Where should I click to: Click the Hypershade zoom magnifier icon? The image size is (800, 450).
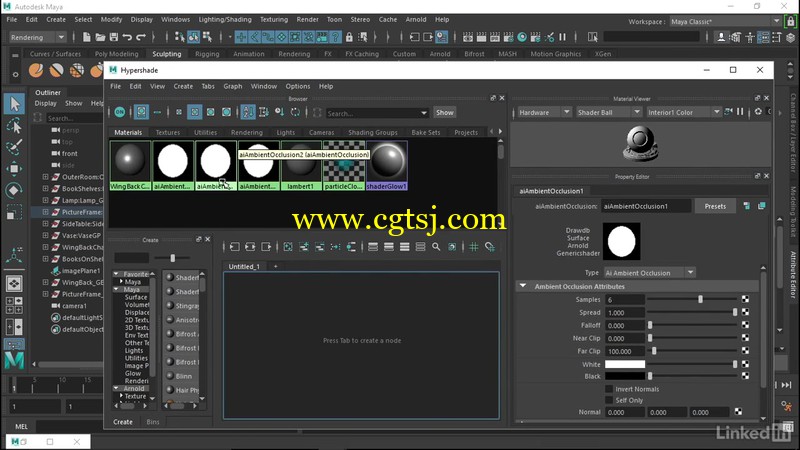(x=436, y=247)
